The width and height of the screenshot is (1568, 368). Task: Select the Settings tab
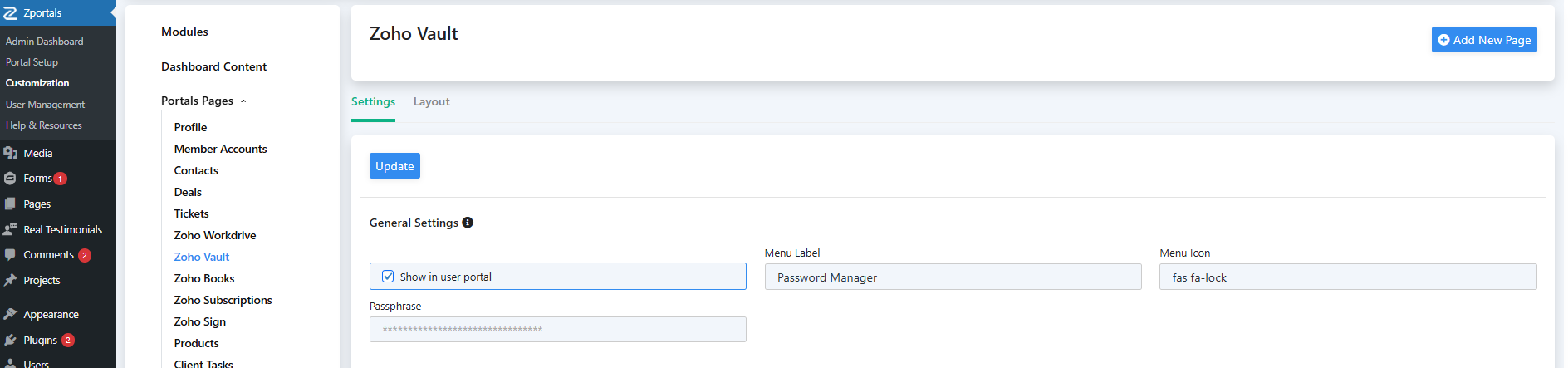click(x=373, y=102)
